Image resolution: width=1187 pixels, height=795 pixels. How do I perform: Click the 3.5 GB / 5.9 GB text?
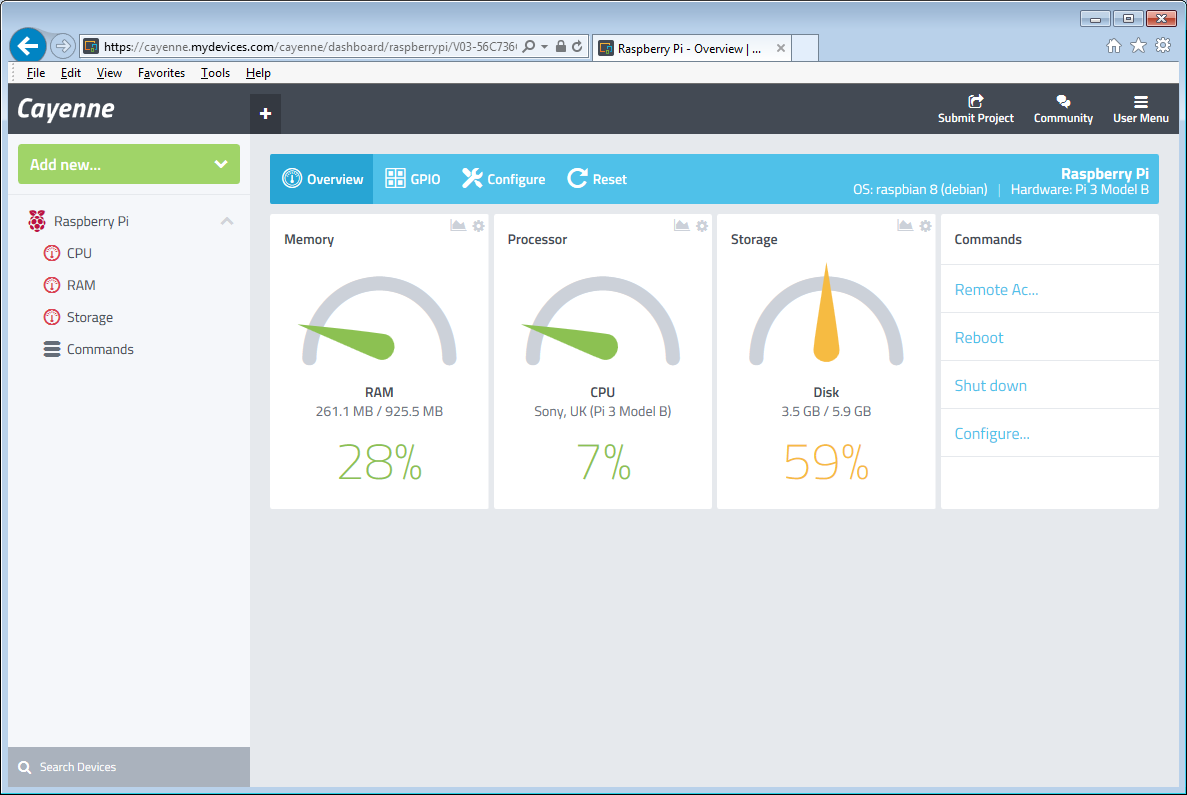[826, 411]
